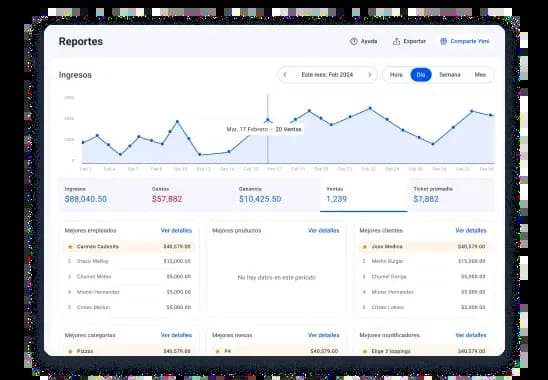Click the Comparte Yimi gift icon

pyautogui.click(x=444, y=41)
